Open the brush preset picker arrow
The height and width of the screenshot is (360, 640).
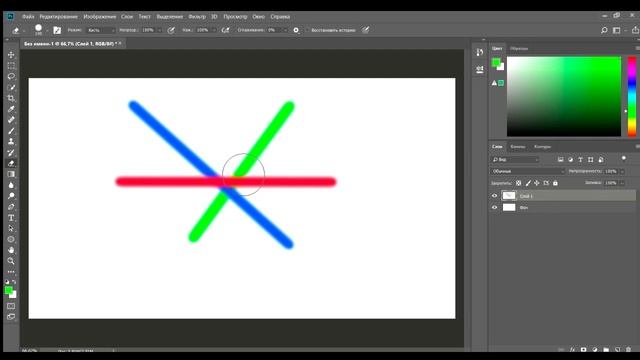tap(47, 31)
